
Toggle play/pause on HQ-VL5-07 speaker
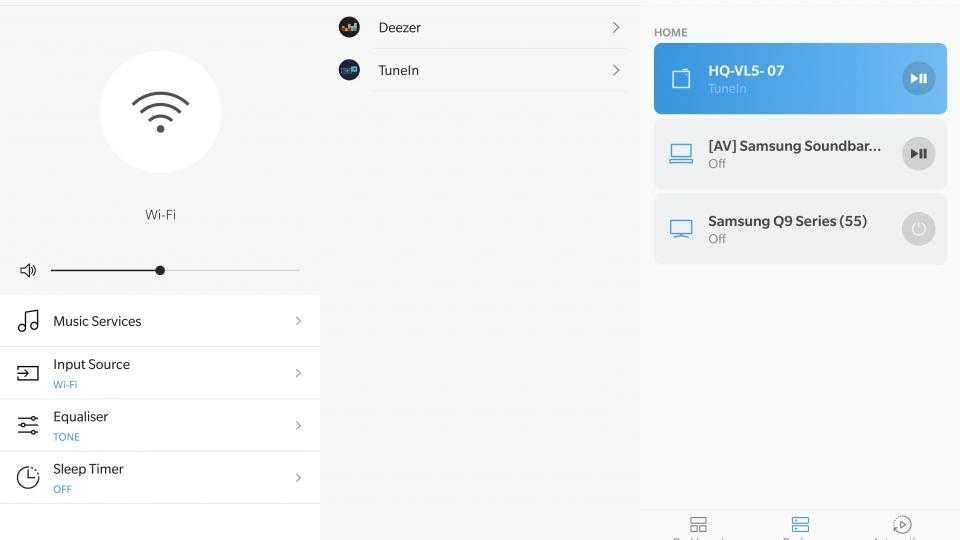pos(918,78)
